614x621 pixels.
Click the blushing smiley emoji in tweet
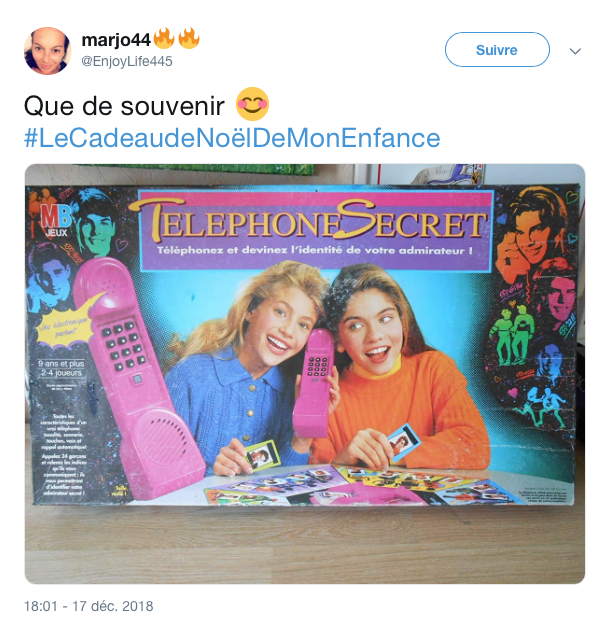[252, 104]
